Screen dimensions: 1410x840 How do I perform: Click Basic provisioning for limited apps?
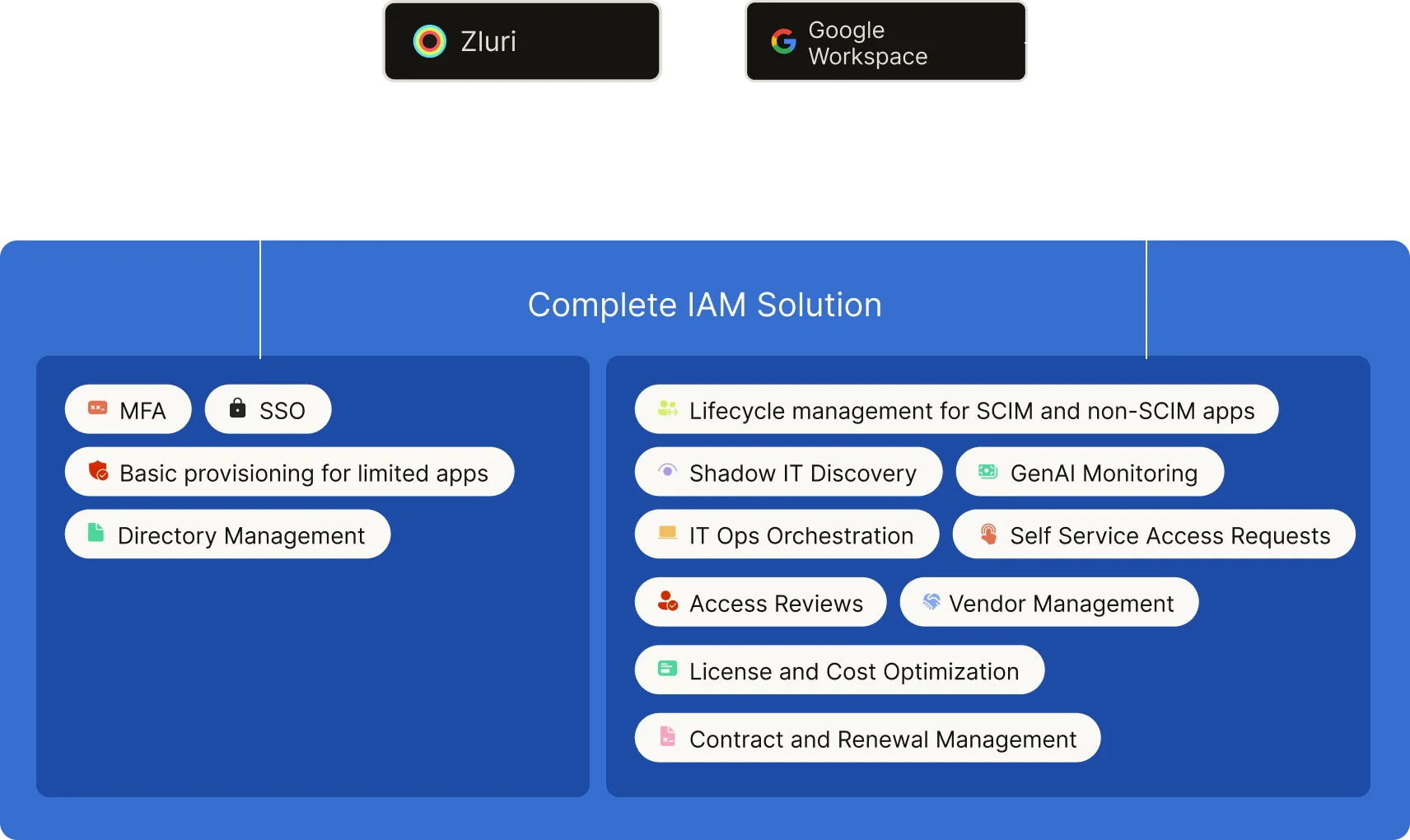tap(290, 472)
